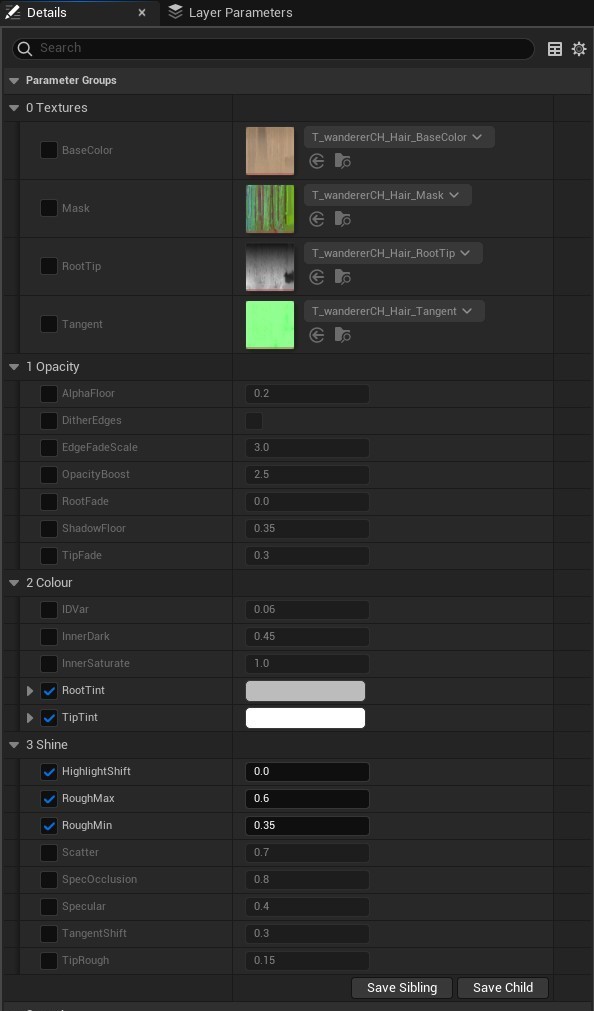The height and width of the screenshot is (1011, 594).
Task: Toggle the DitherEdges value checkbox
Action: (x=254, y=420)
